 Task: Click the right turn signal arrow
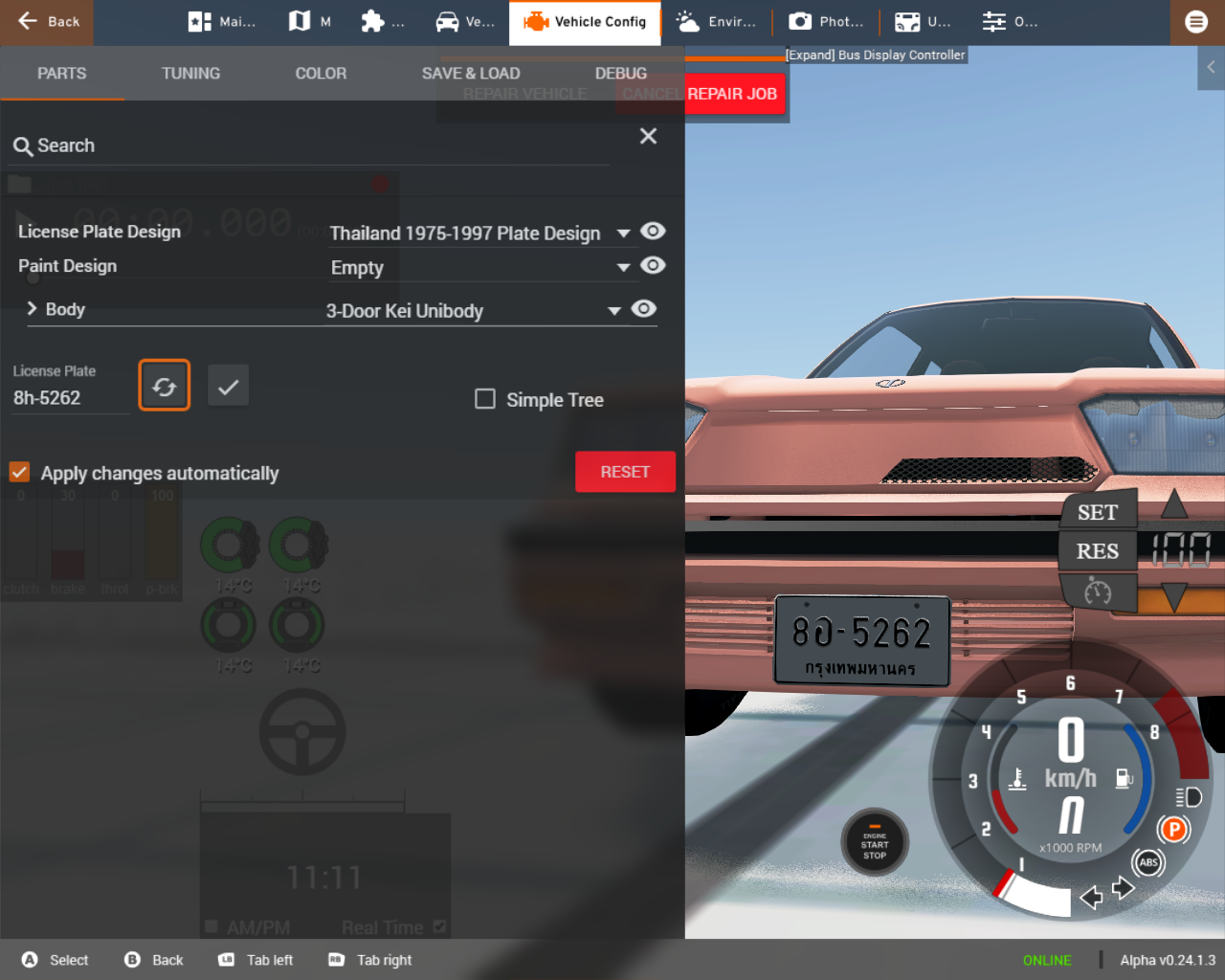pyautogui.click(x=1124, y=888)
